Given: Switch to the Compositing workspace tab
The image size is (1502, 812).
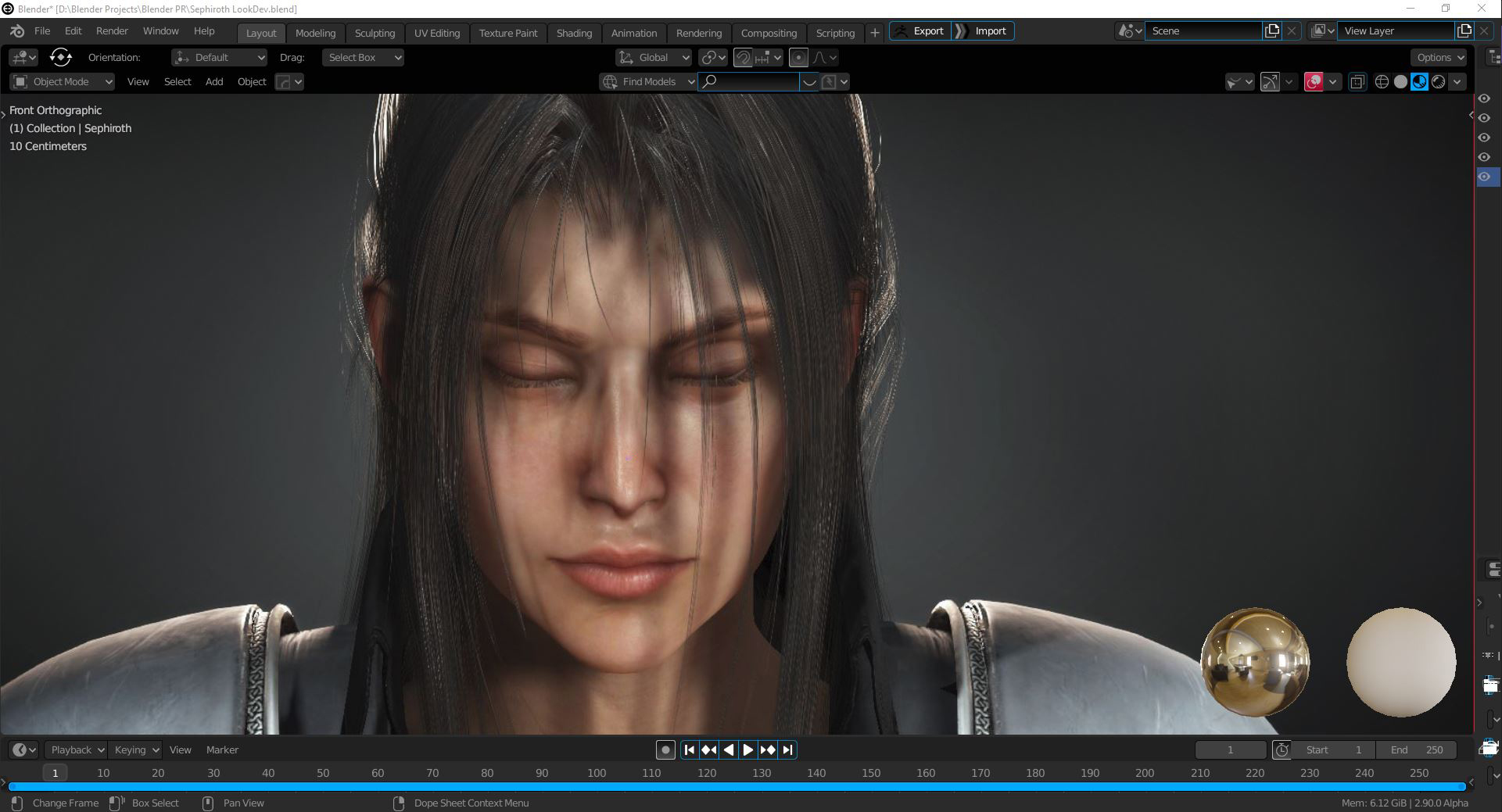Looking at the screenshot, I should tap(769, 33).
